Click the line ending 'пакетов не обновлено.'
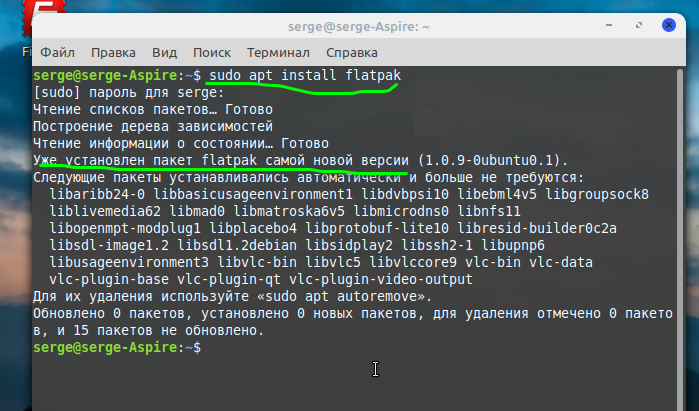 [x=149, y=330]
